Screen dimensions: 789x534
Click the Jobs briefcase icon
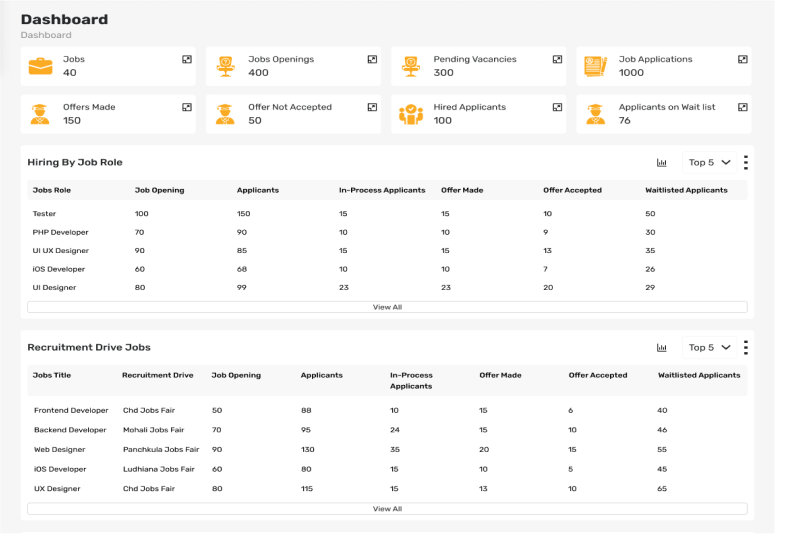pos(40,66)
